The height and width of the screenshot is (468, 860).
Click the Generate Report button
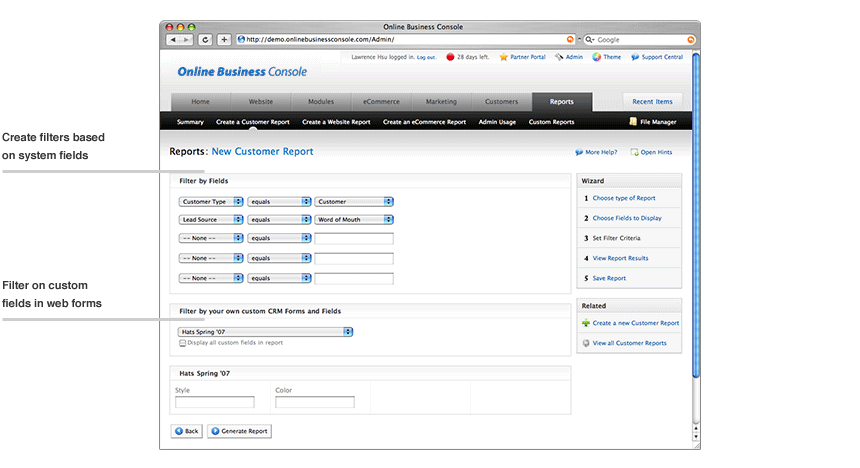239,431
